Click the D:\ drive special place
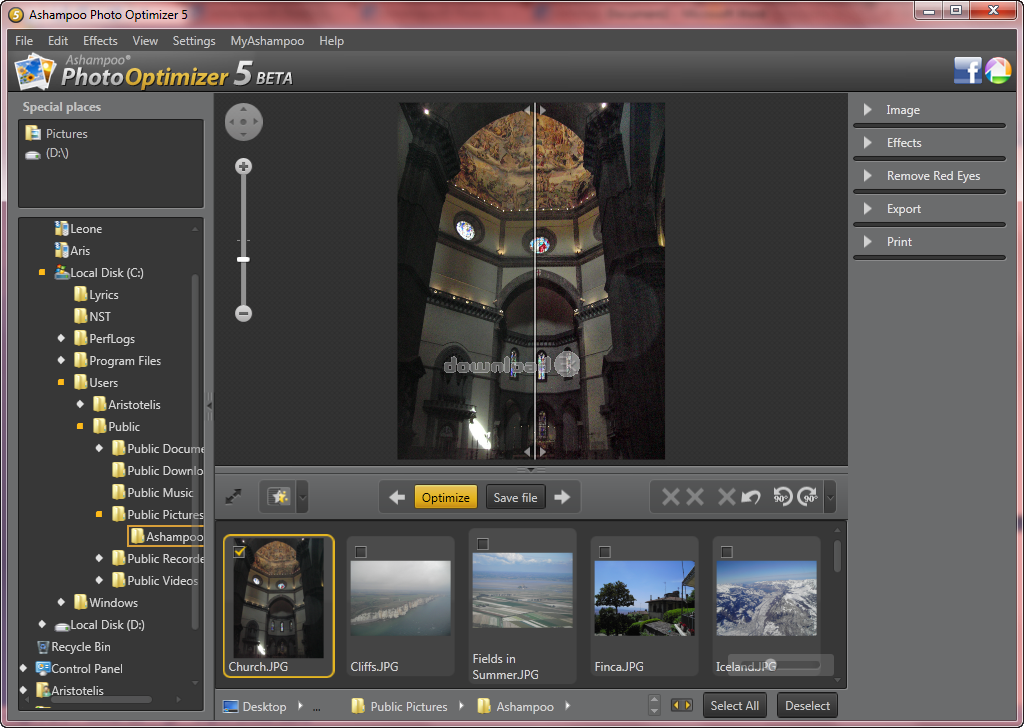1024x728 pixels. pos(47,153)
